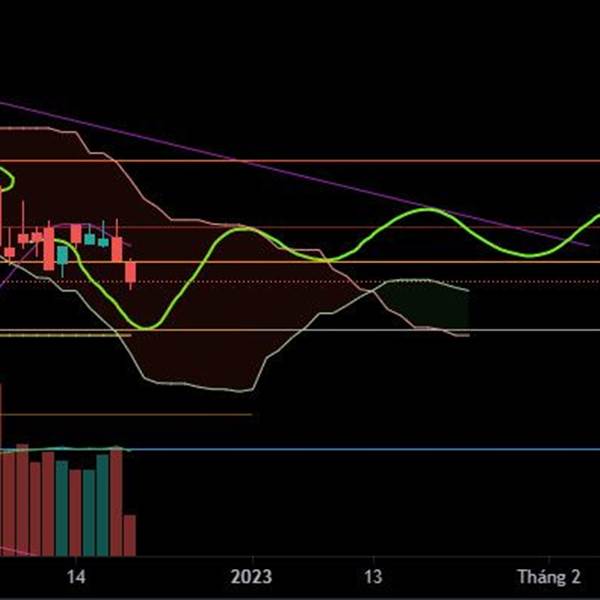The width and height of the screenshot is (600, 600).
Task: Select the dotted horizontal price line
Action: pos(300,282)
